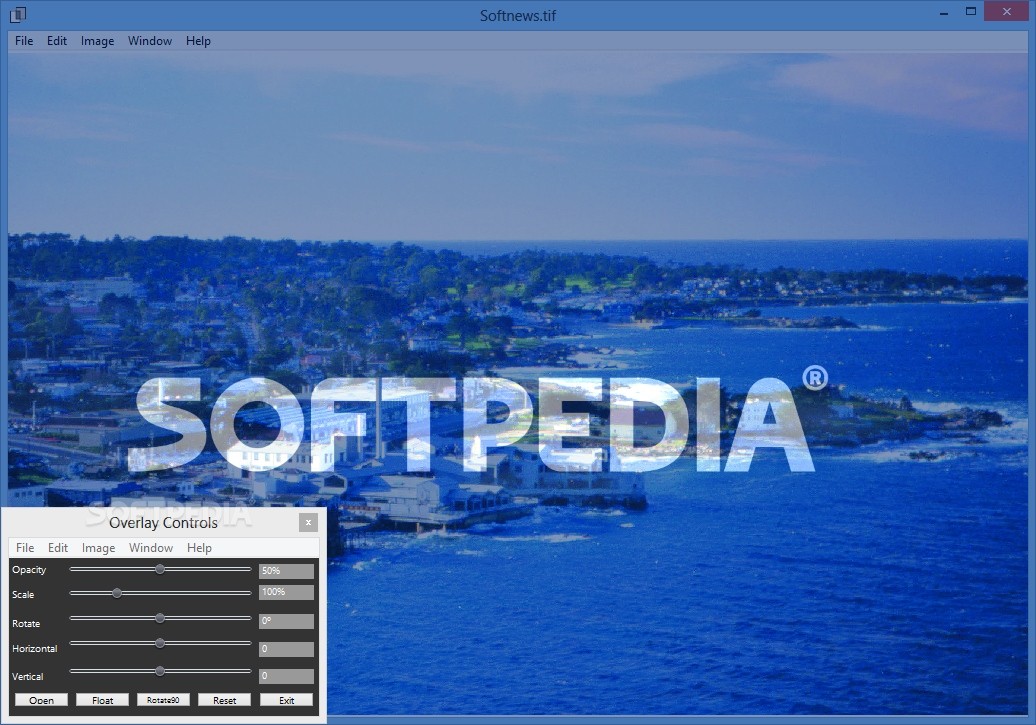Open Image menu in Softnews.tif window

point(97,41)
